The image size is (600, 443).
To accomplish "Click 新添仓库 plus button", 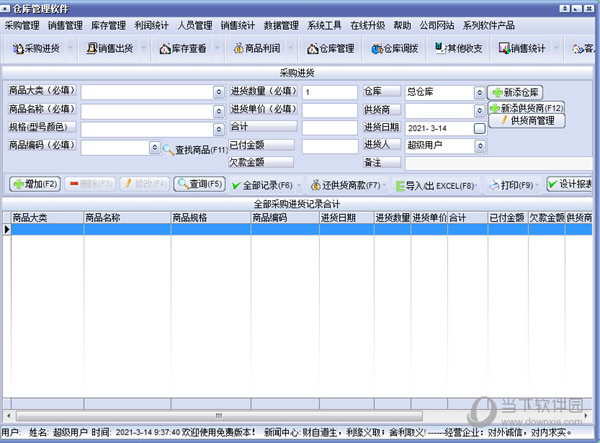I will point(515,92).
